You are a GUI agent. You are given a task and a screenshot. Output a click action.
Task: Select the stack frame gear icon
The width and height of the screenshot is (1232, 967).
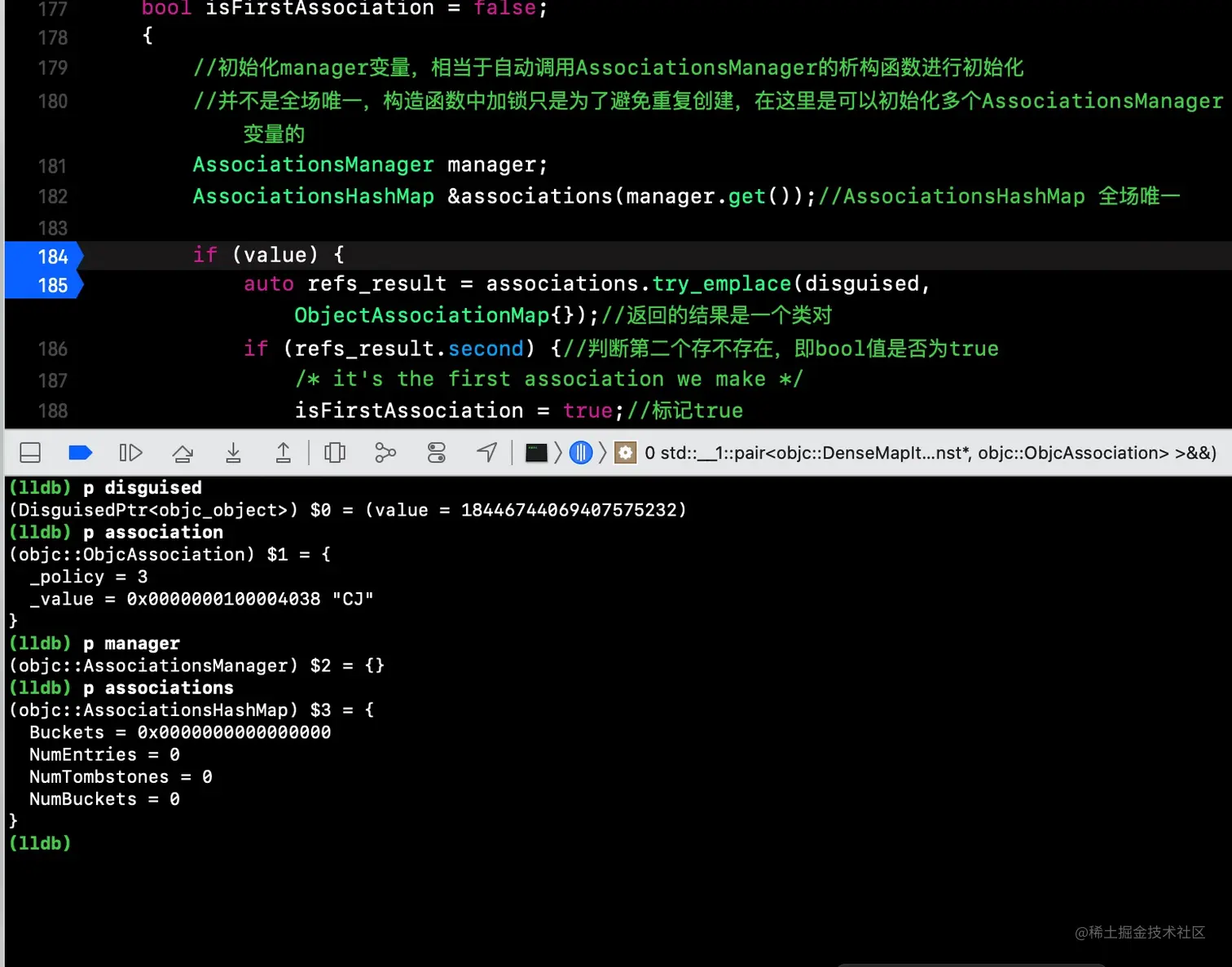tap(625, 453)
